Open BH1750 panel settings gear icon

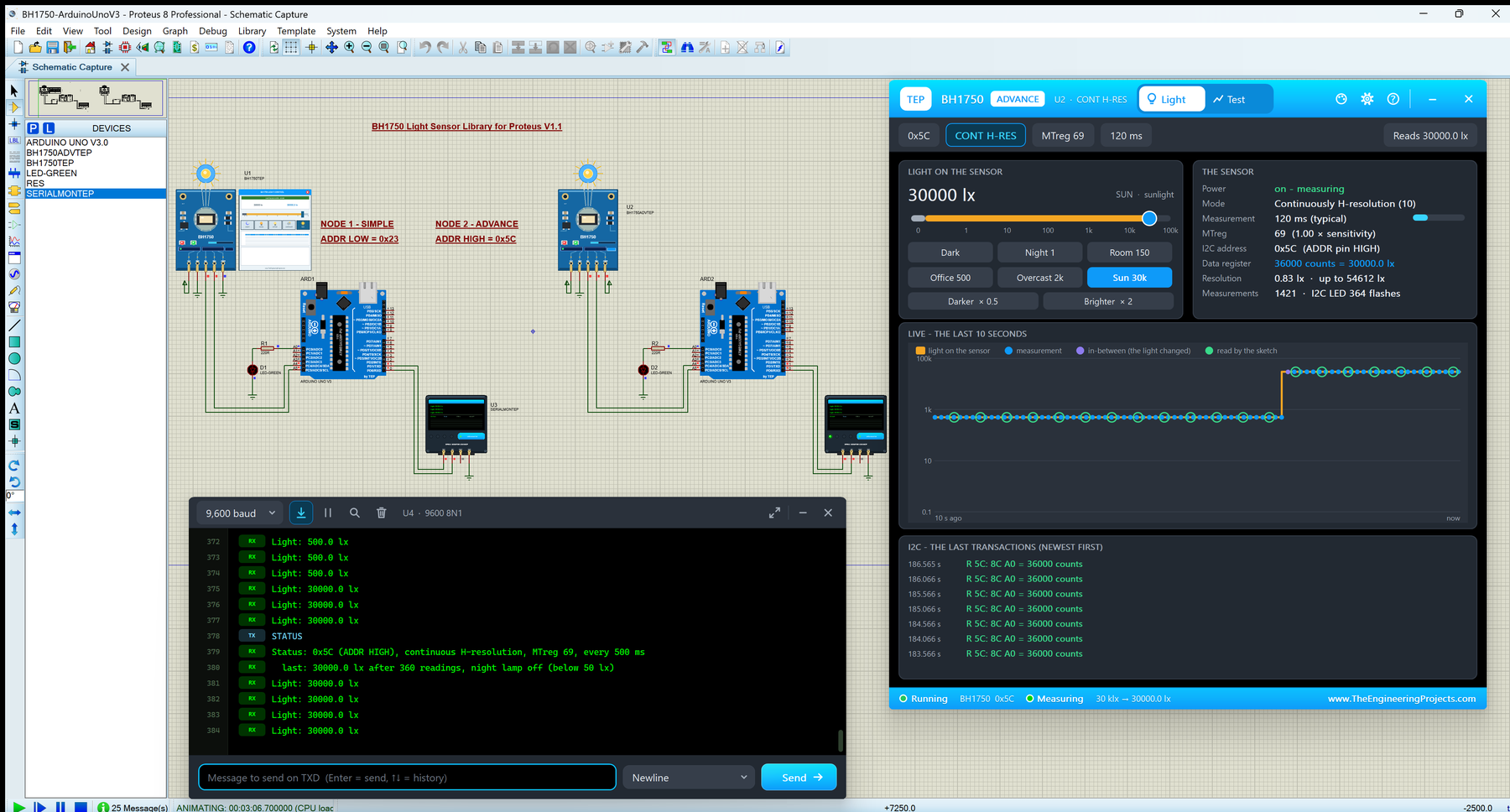click(1367, 99)
